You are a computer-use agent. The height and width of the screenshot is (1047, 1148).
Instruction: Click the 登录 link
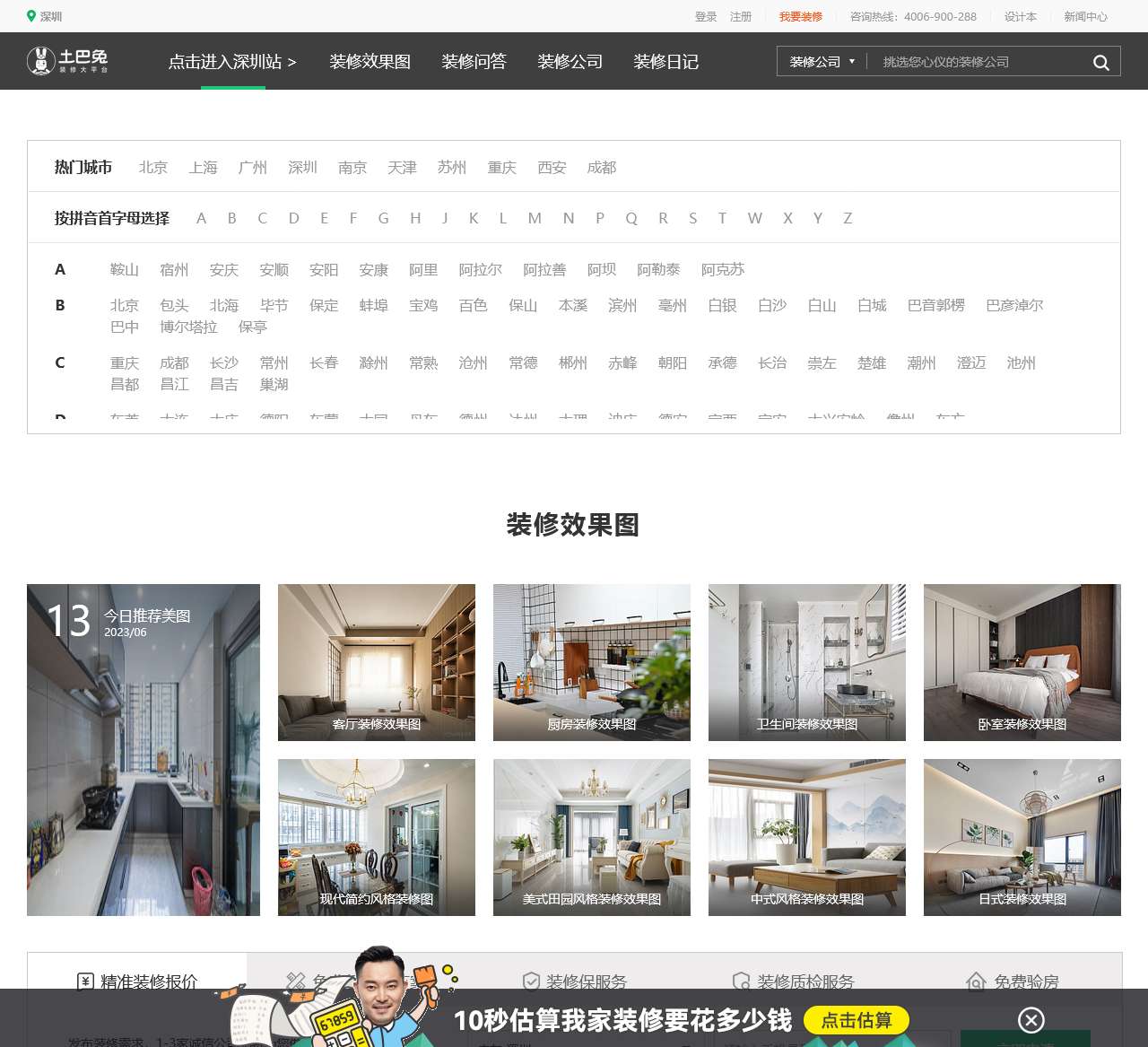pos(706,16)
